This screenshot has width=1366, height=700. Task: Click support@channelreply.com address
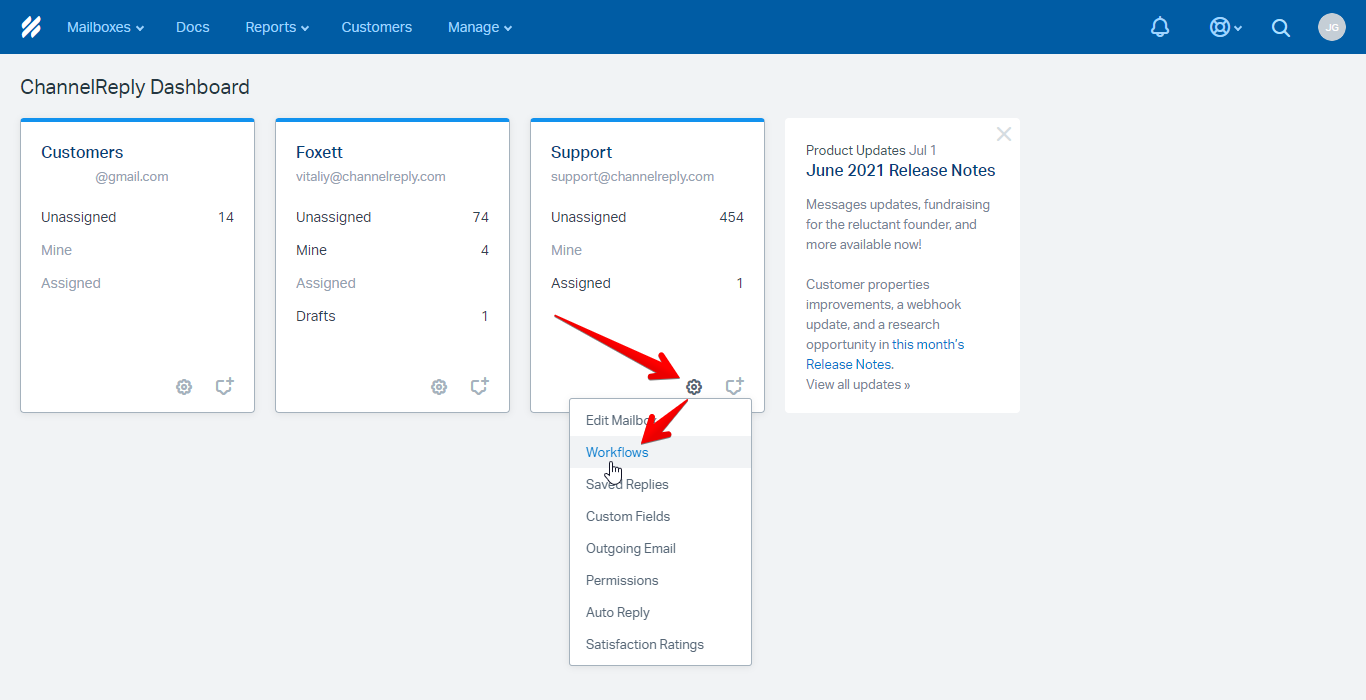click(x=632, y=176)
